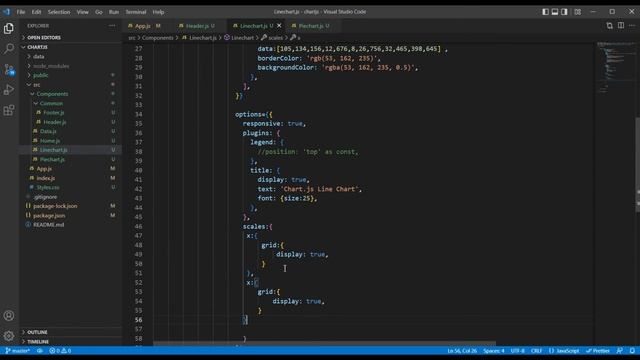The width and height of the screenshot is (640, 360).
Task: Open the Extensions view
Action: 9,110
